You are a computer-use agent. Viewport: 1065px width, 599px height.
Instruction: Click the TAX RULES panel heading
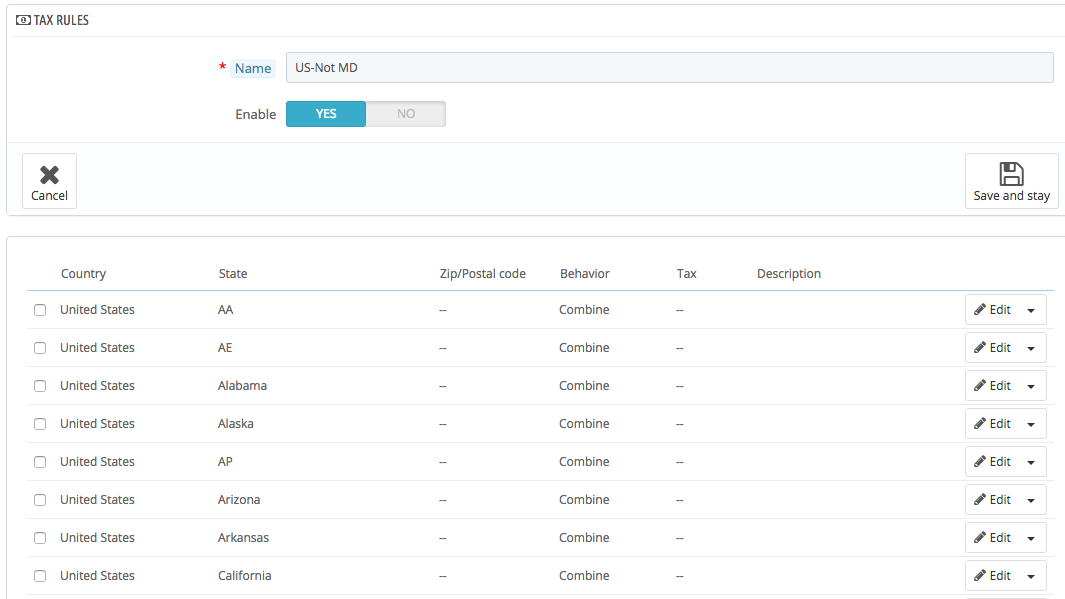pos(61,20)
